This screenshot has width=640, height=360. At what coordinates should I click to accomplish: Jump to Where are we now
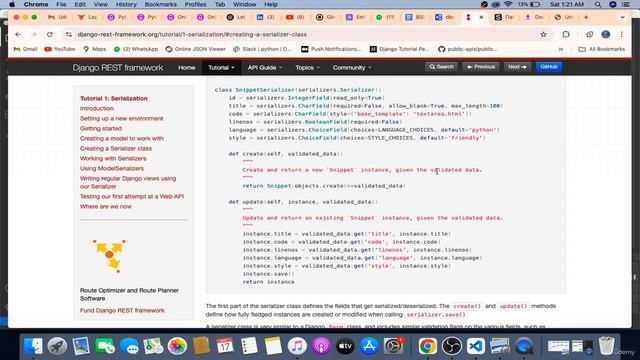[106, 207]
